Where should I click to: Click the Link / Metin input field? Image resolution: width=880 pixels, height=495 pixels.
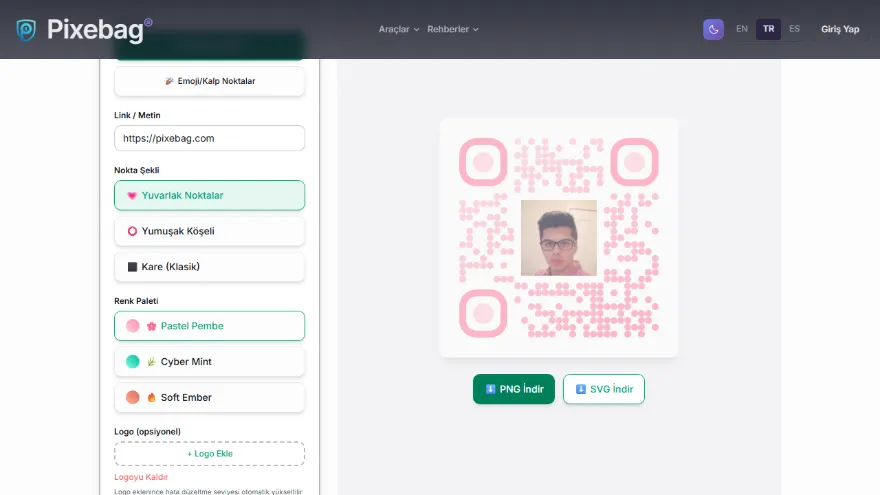(x=209, y=138)
